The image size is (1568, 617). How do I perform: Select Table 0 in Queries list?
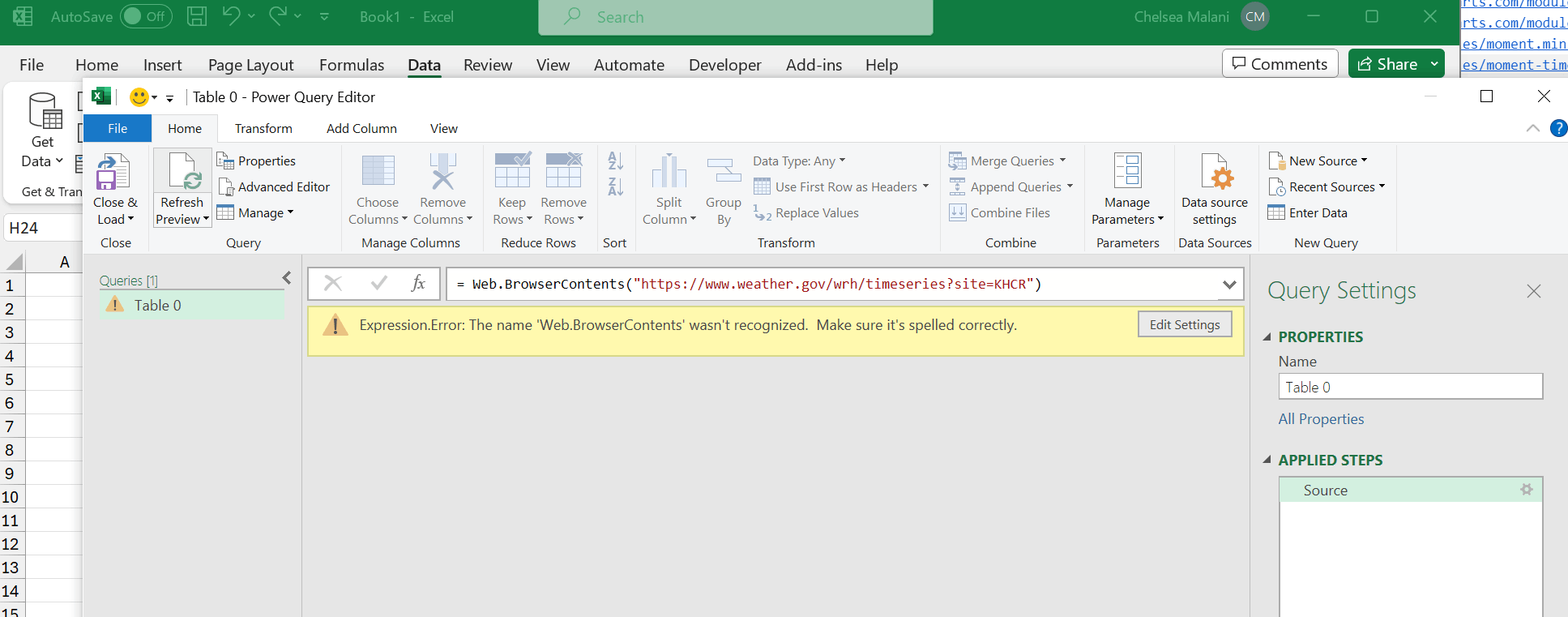click(192, 305)
